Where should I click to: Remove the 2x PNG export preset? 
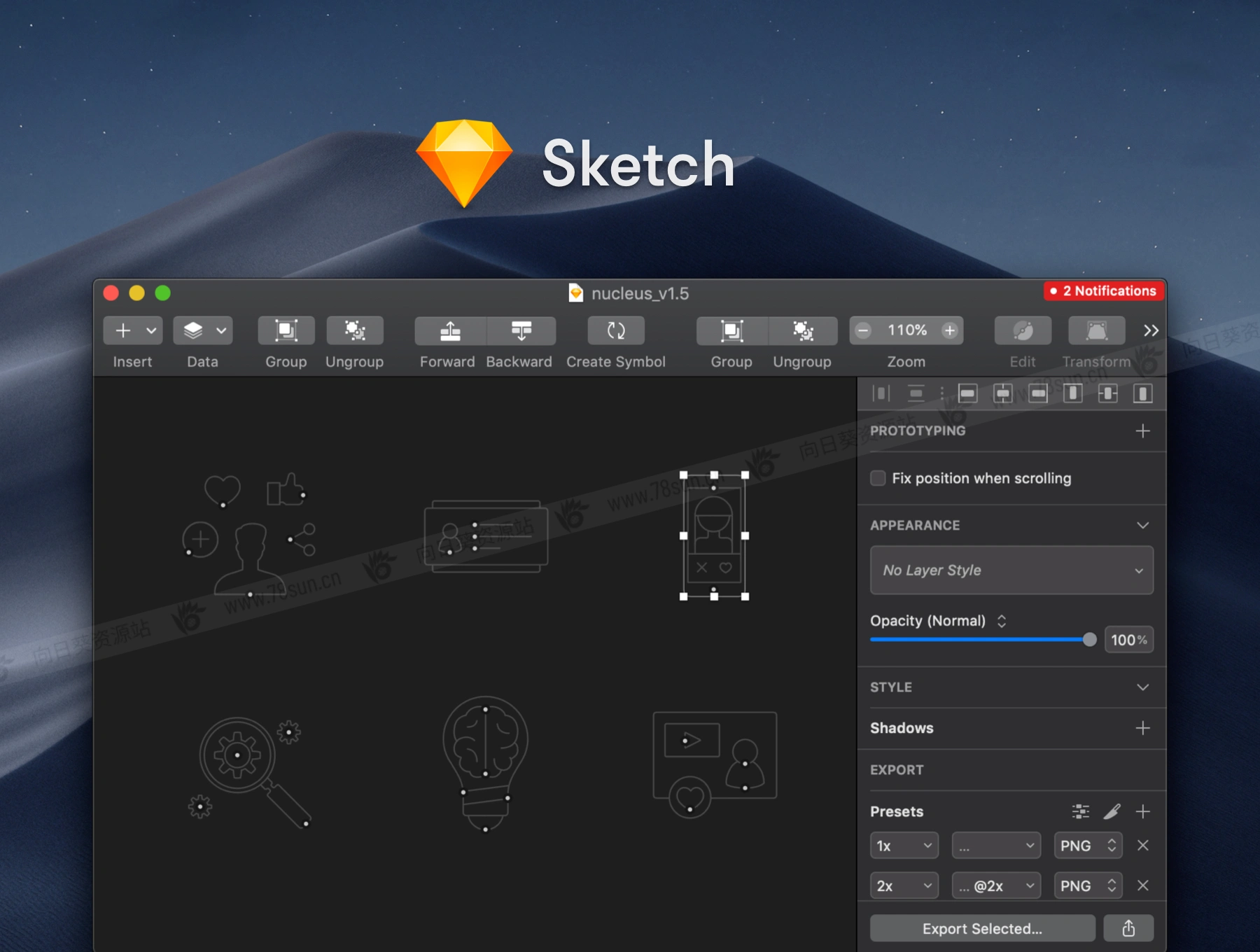coord(1143,885)
